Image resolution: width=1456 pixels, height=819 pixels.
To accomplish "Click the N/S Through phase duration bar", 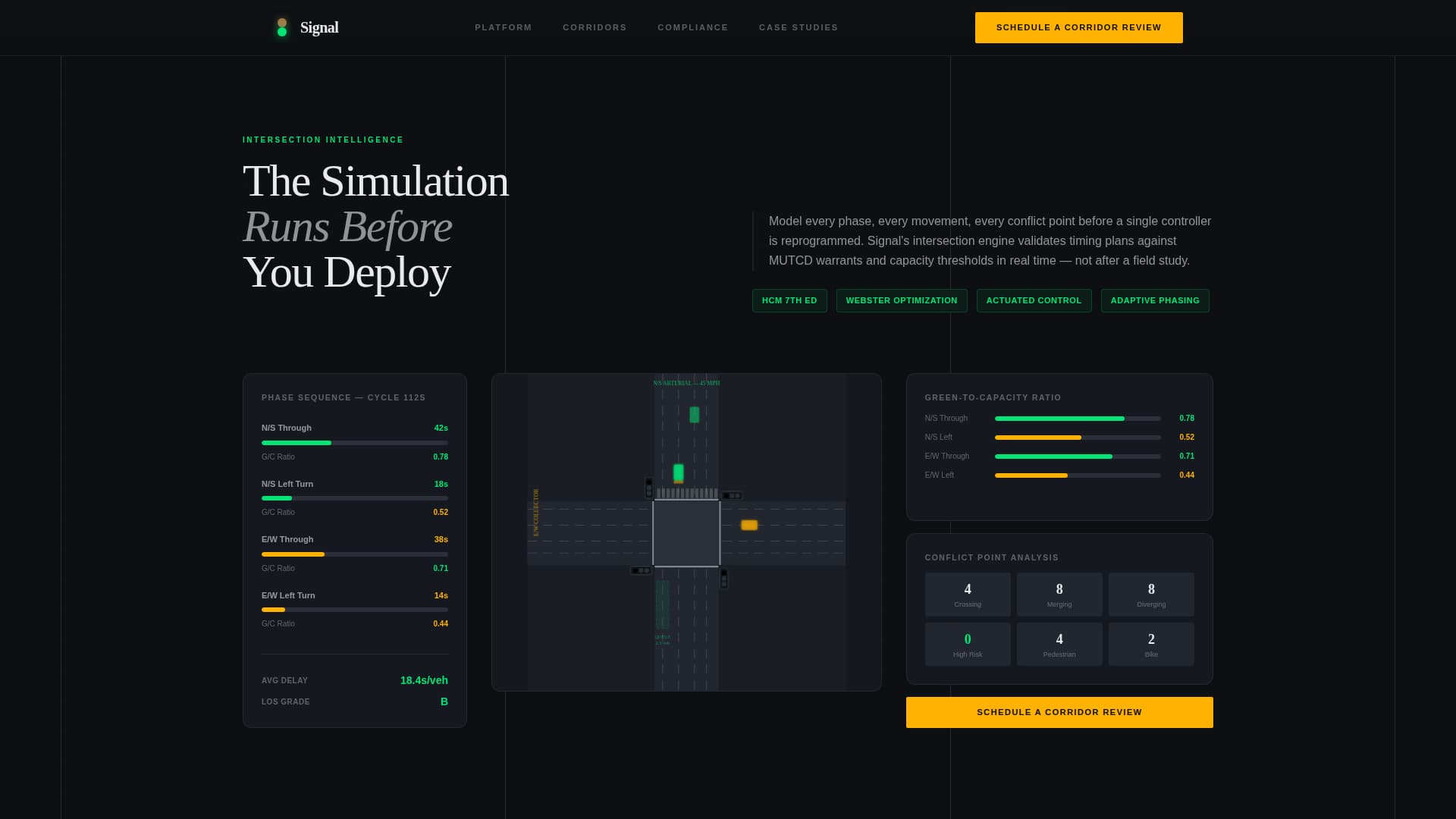I will pyautogui.click(x=355, y=443).
